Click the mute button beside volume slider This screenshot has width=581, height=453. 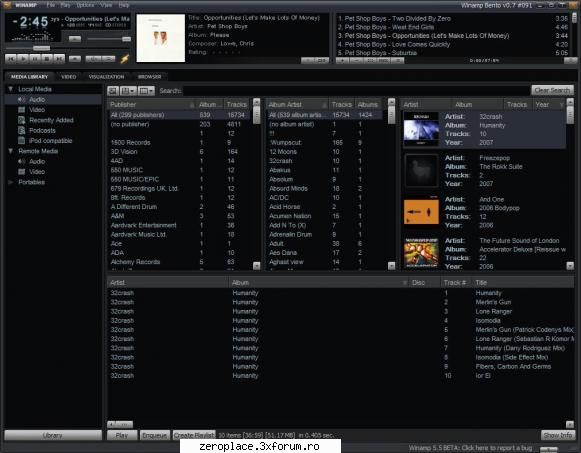[x=74, y=39]
